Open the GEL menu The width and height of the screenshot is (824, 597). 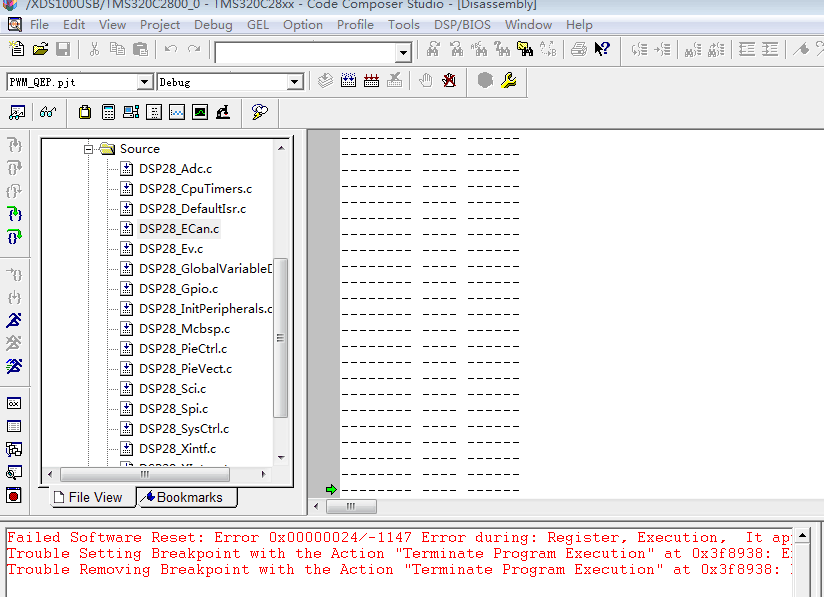258,25
